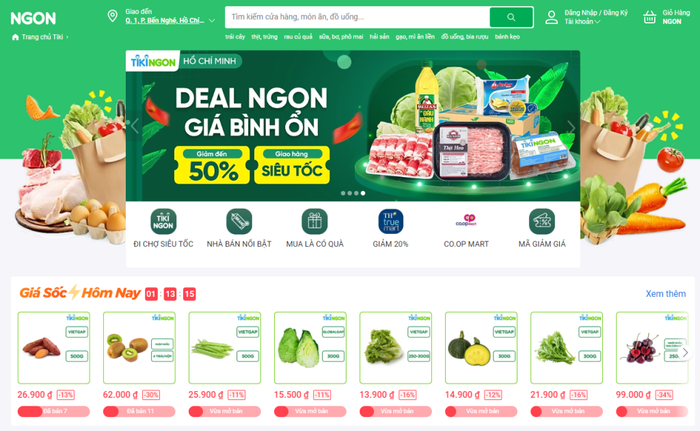Image resolution: width=700 pixels, height=431 pixels.
Task: Click the TH true mart Giảm 20% icon
Action: coord(391,222)
